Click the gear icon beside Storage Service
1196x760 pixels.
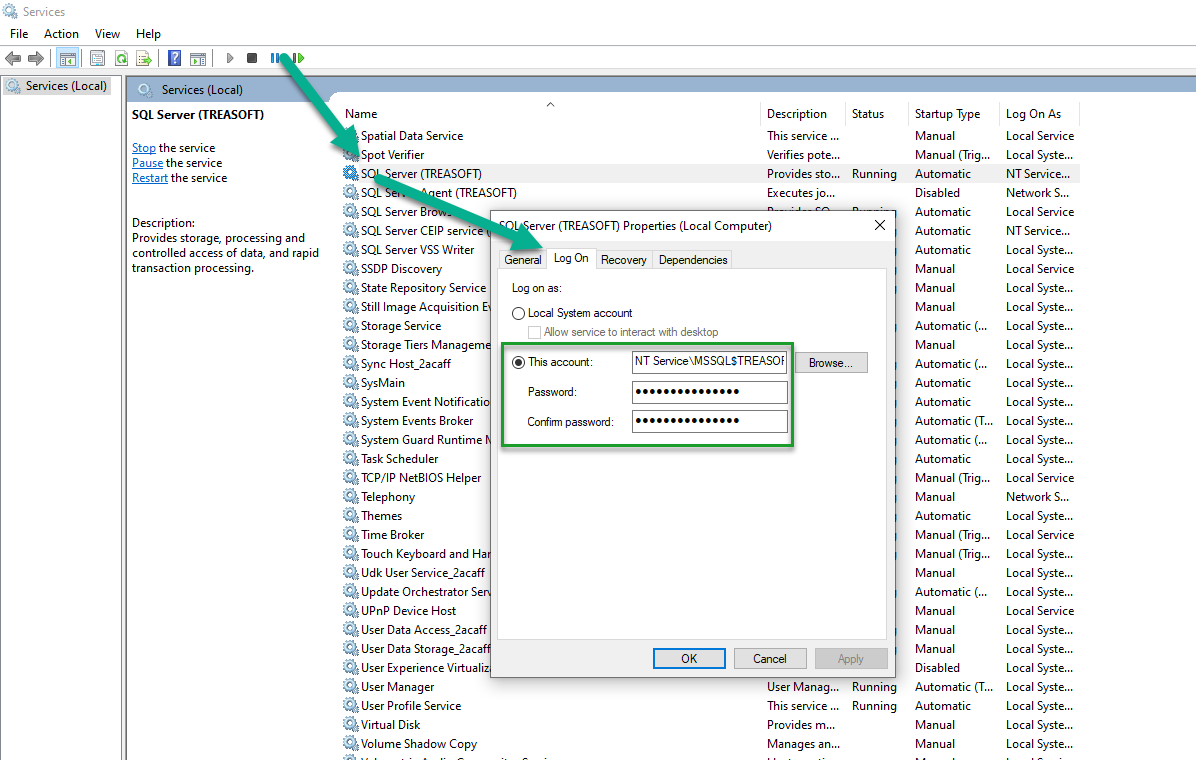point(351,326)
